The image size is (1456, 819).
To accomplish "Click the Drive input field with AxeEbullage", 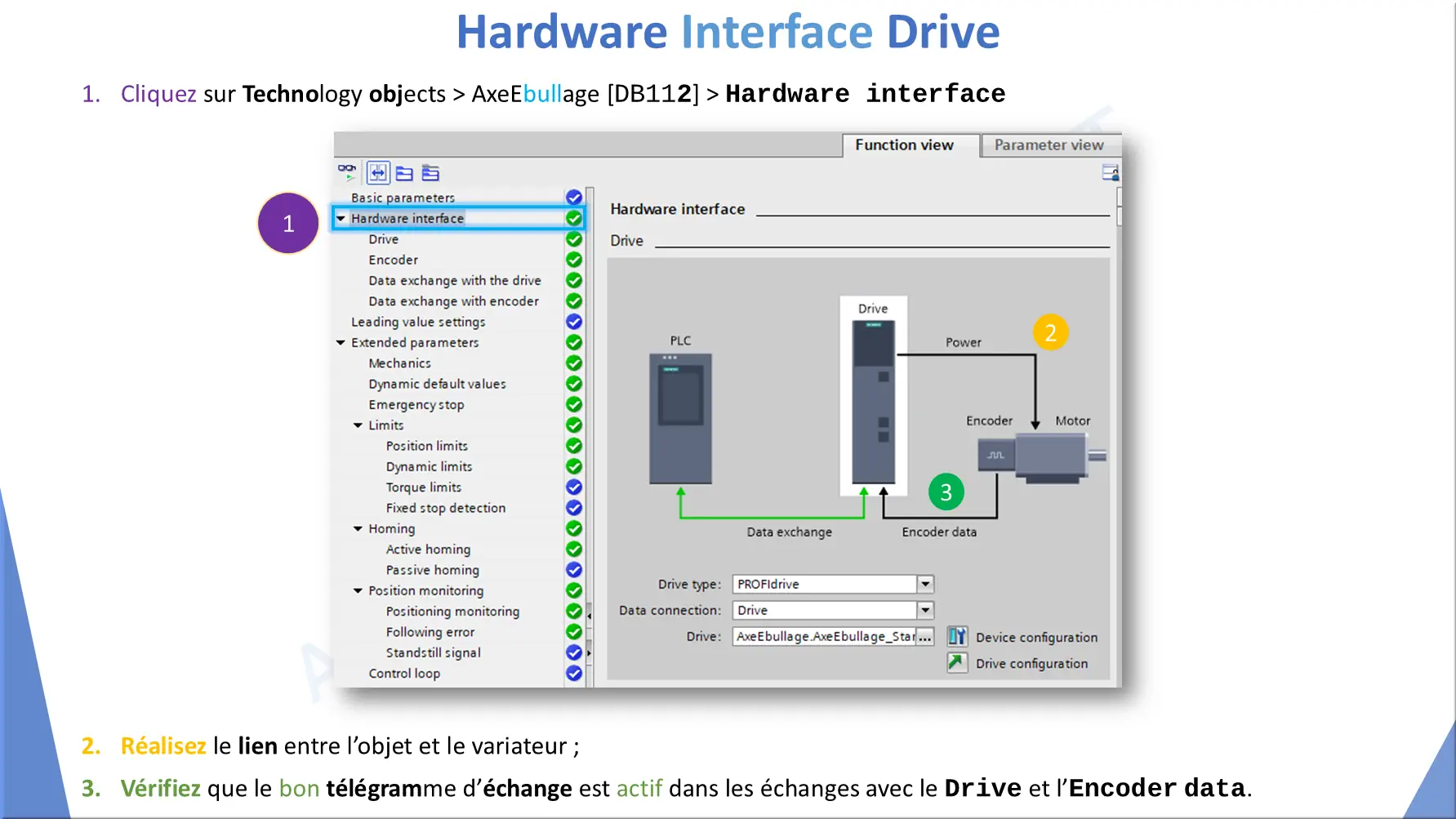I will coord(823,637).
